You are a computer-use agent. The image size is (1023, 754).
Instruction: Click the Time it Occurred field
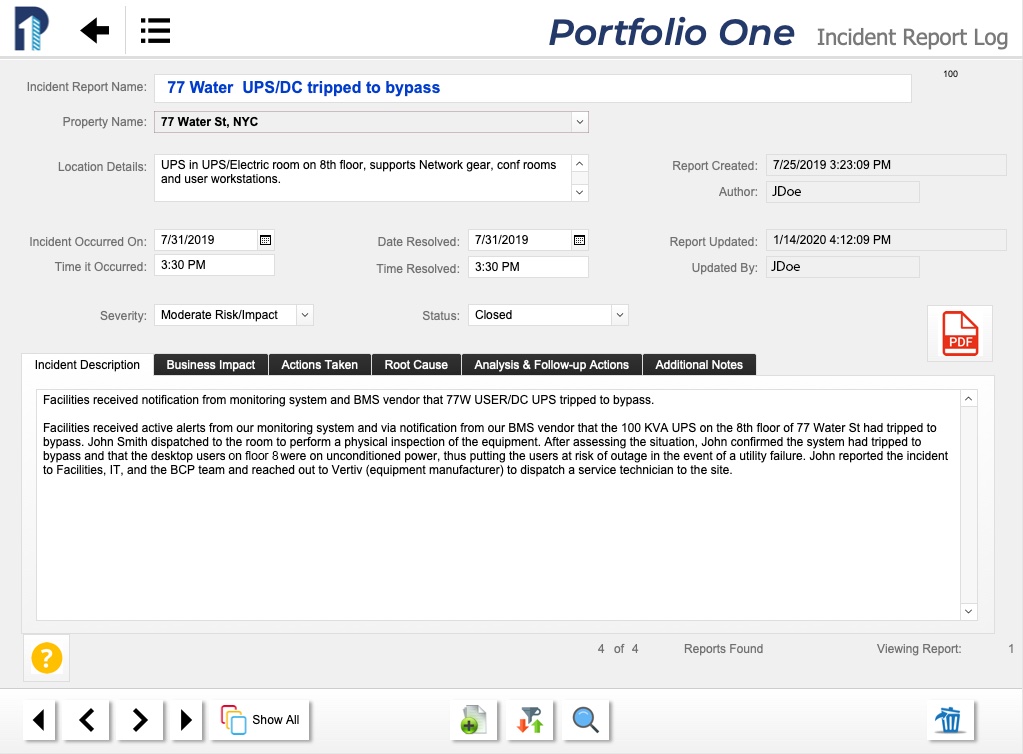tap(214, 265)
